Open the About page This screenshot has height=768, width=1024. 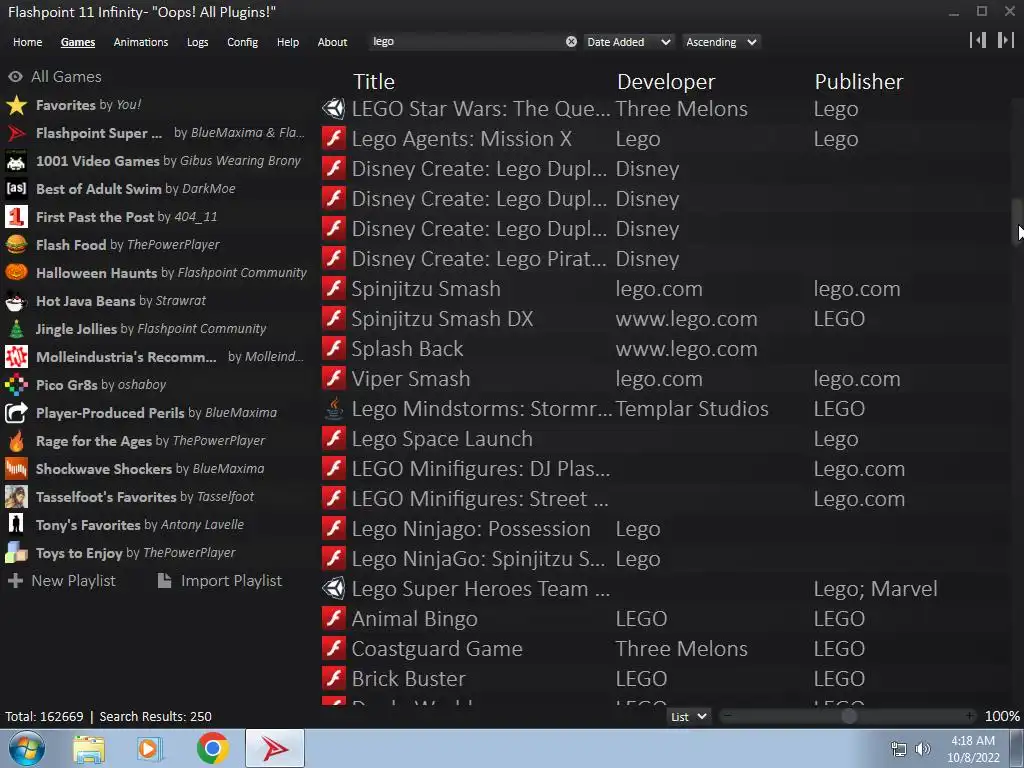point(332,42)
